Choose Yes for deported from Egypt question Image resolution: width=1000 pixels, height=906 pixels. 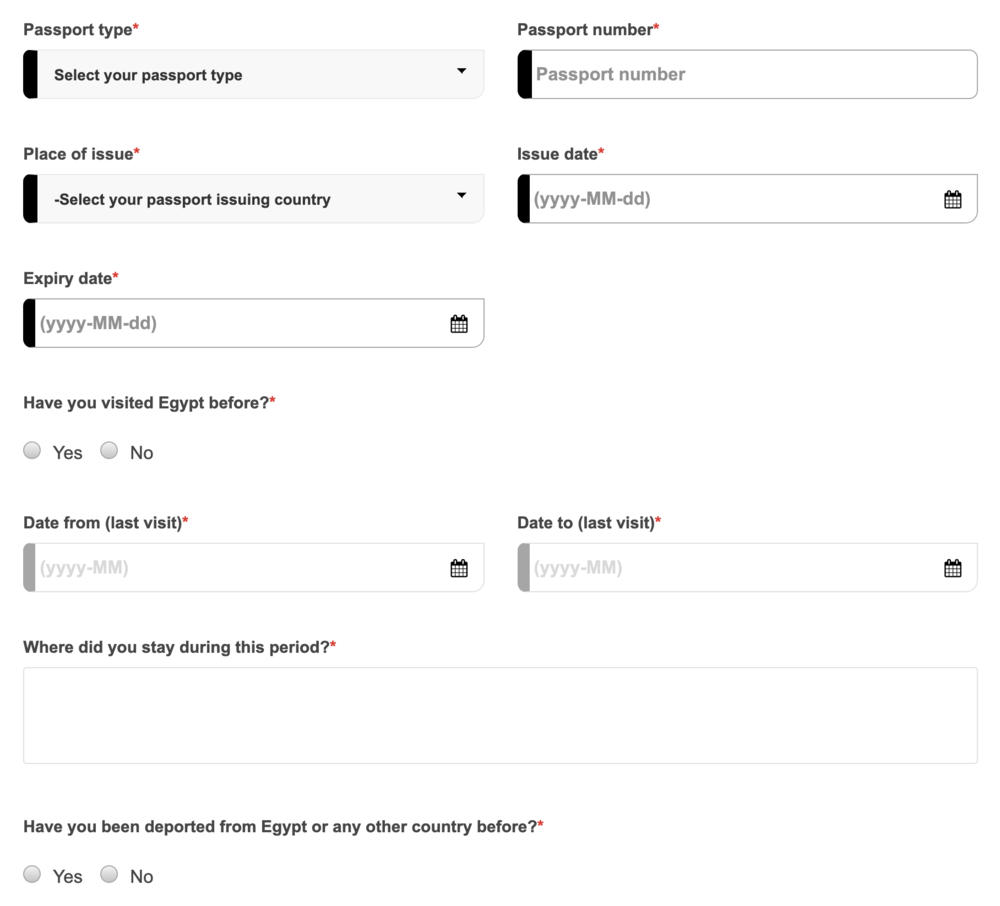tap(33, 875)
